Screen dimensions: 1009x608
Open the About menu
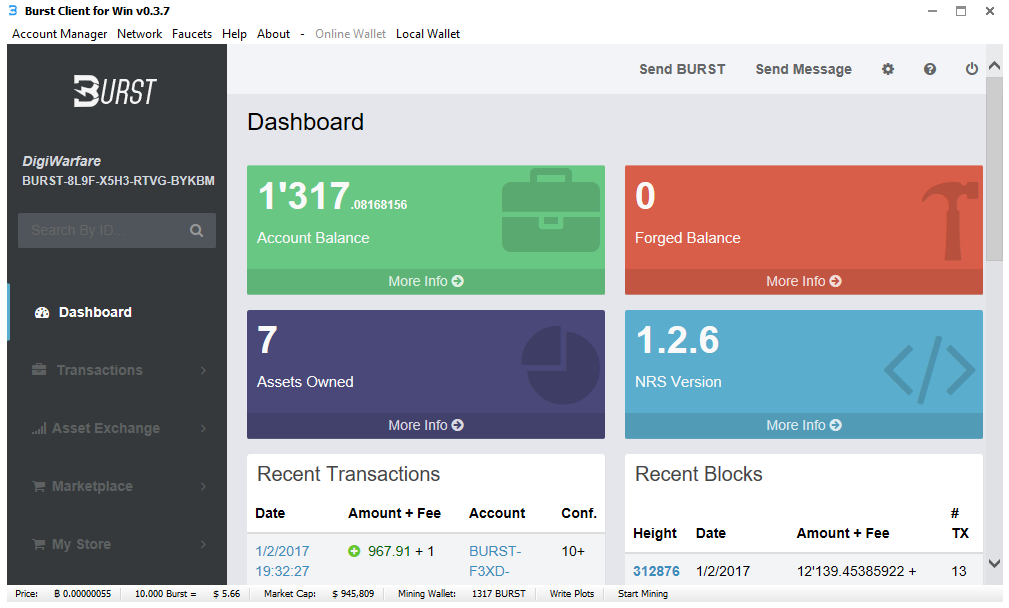point(273,34)
